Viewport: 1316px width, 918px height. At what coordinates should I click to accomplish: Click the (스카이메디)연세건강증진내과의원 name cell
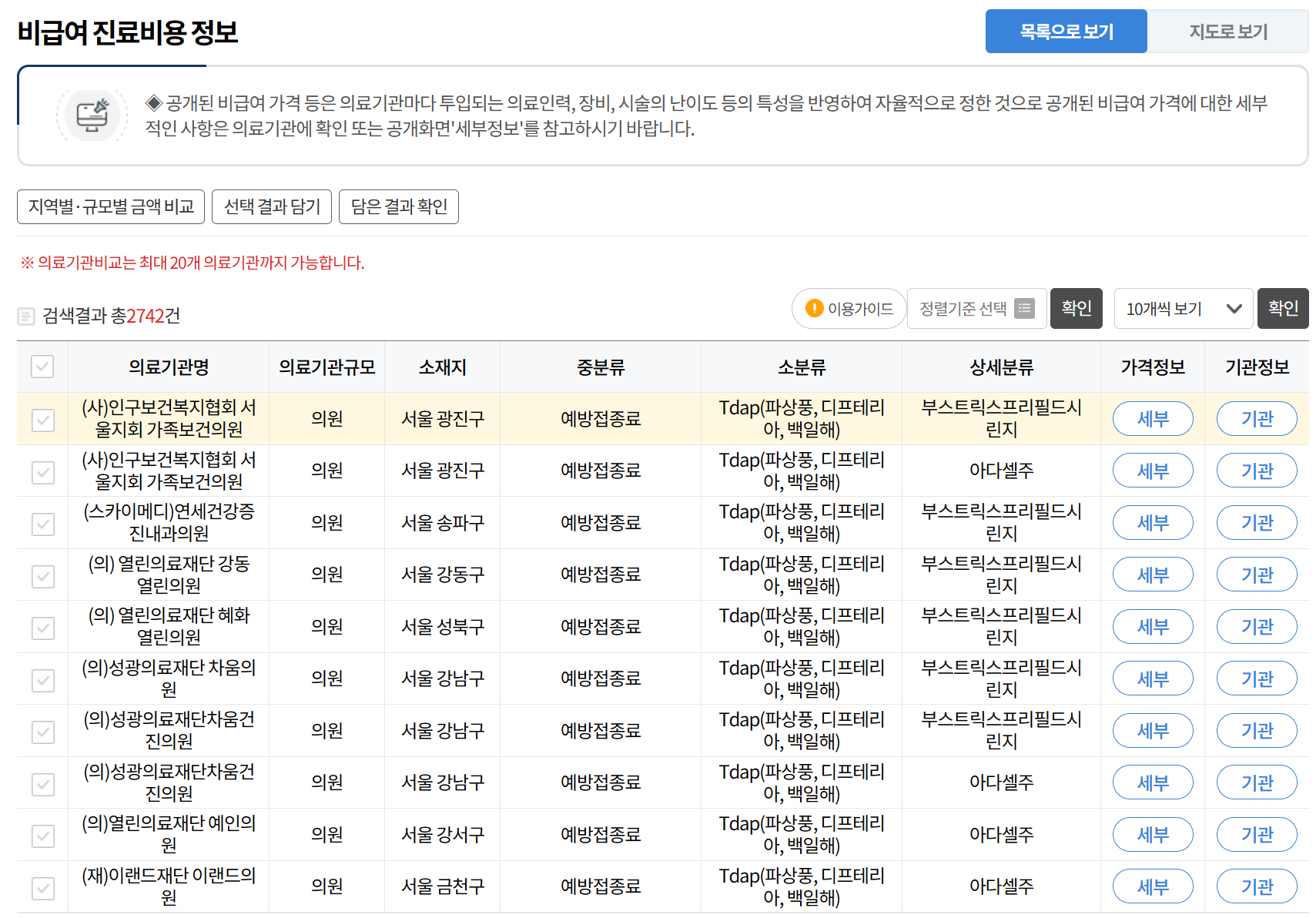pyautogui.click(x=169, y=523)
